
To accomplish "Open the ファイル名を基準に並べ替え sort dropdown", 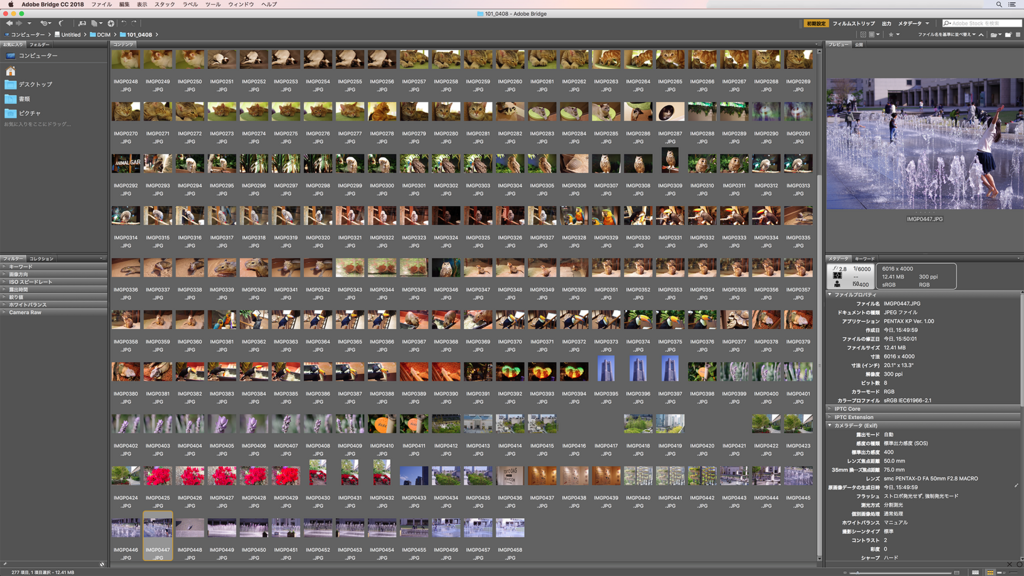I will (x=946, y=35).
